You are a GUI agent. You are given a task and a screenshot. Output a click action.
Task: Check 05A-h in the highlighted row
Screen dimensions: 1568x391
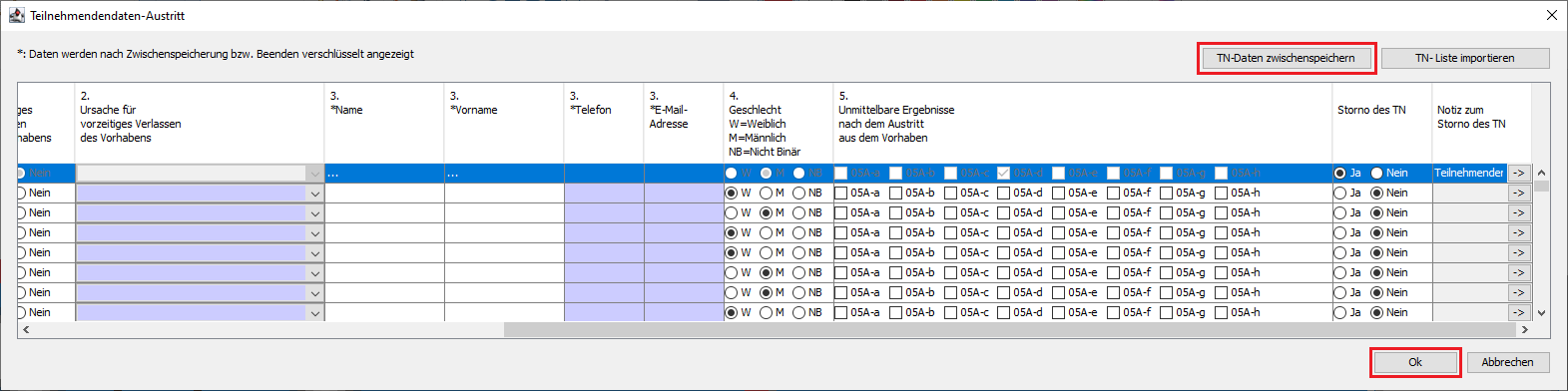(1221, 173)
